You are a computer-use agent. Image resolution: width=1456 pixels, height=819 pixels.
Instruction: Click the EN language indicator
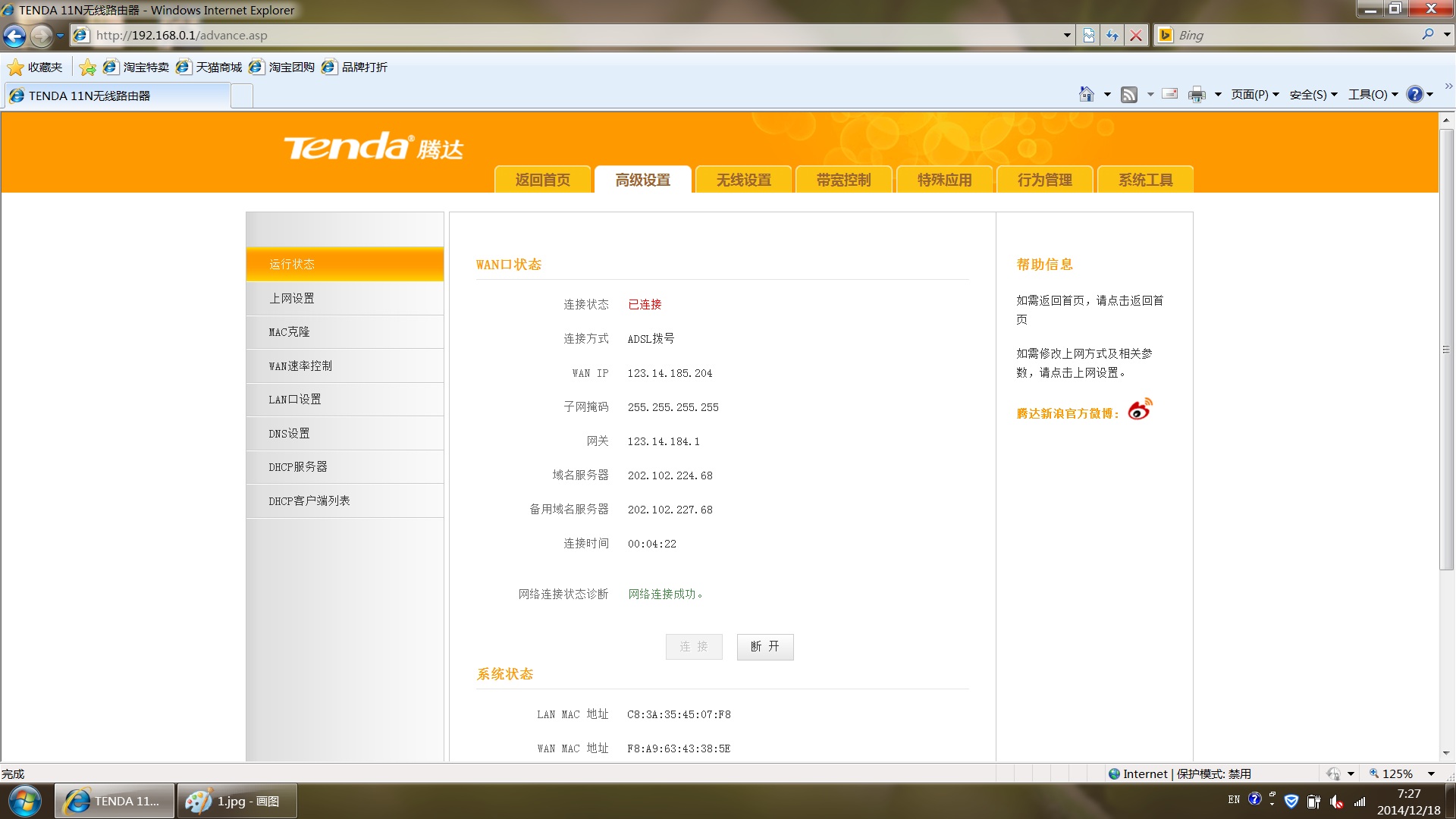point(1234,799)
